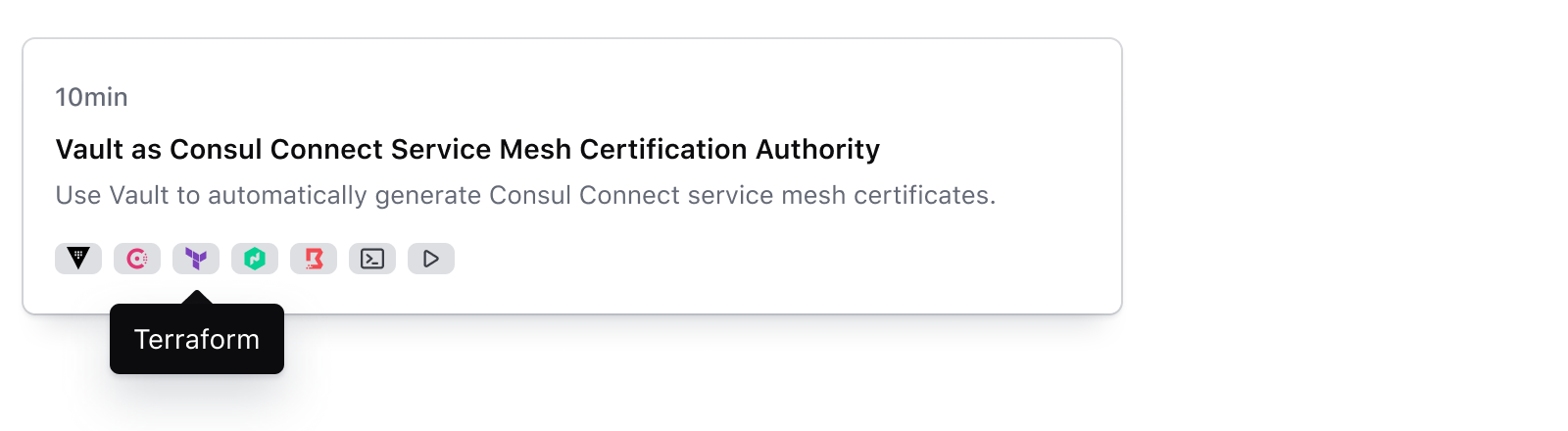Click the black Terraform tooltip
Viewport: 1568px width, 431px height.
pyautogui.click(x=197, y=339)
